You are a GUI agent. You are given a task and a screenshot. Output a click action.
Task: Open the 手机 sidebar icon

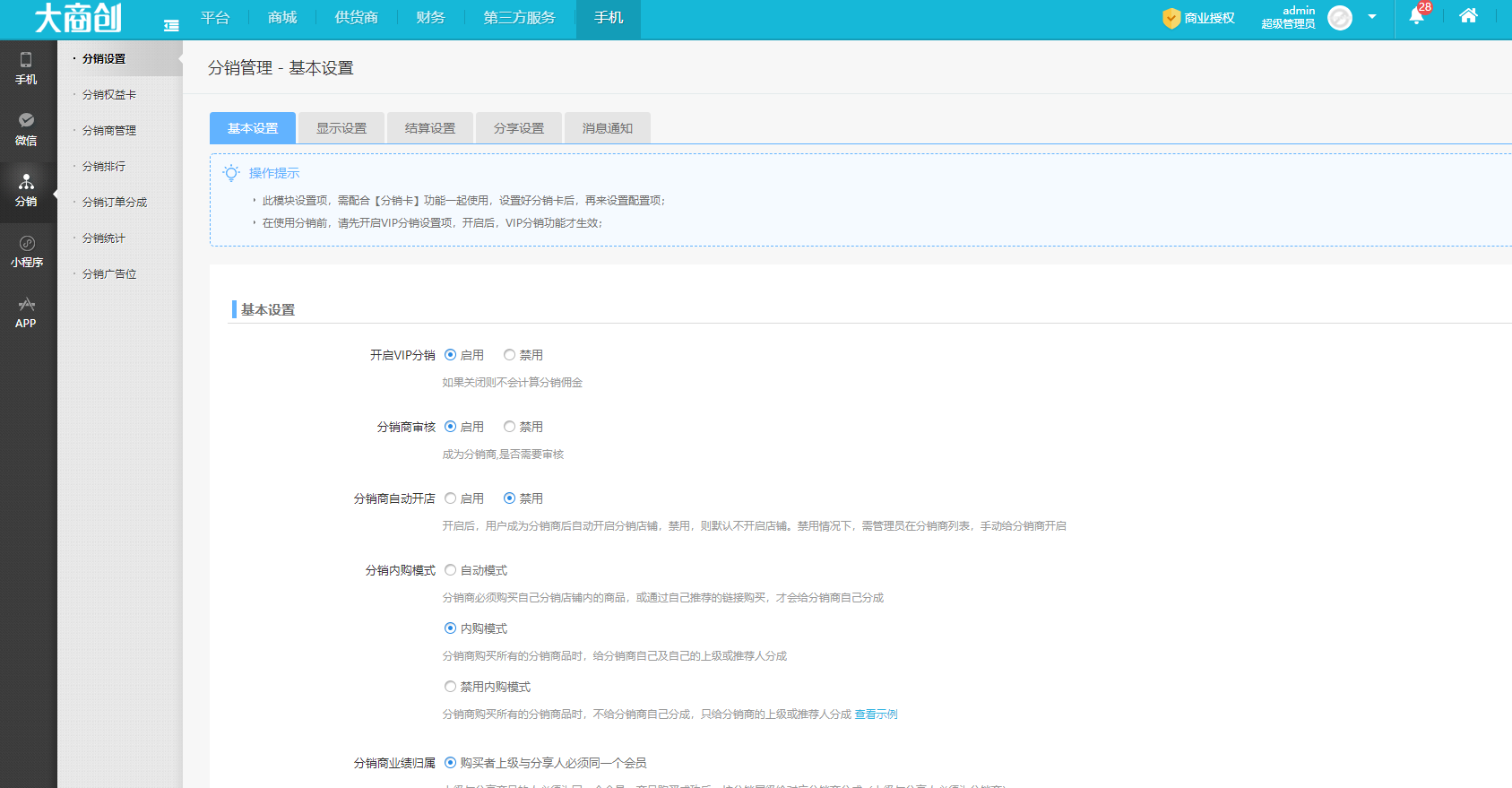click(x=26, y=68)
